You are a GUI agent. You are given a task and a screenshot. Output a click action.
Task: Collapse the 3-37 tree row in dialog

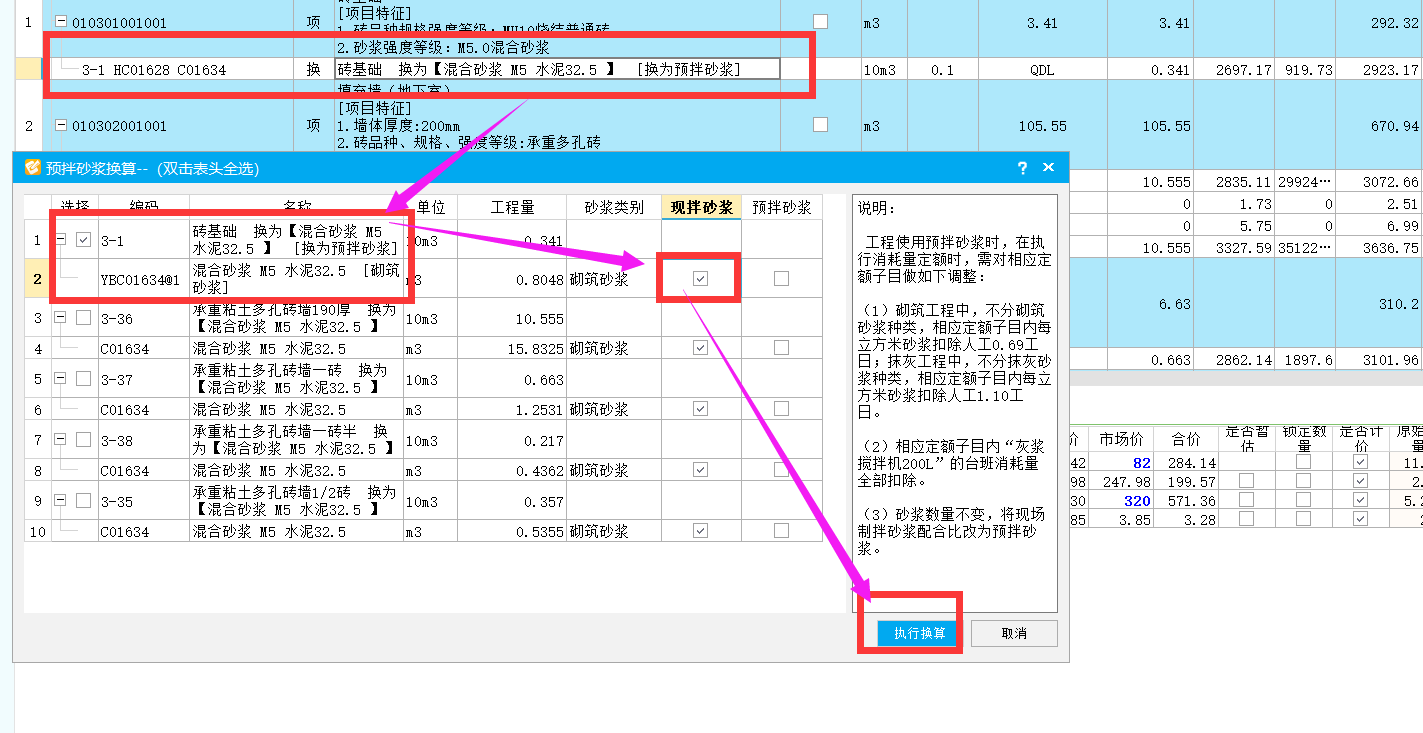tap(61, 379)
